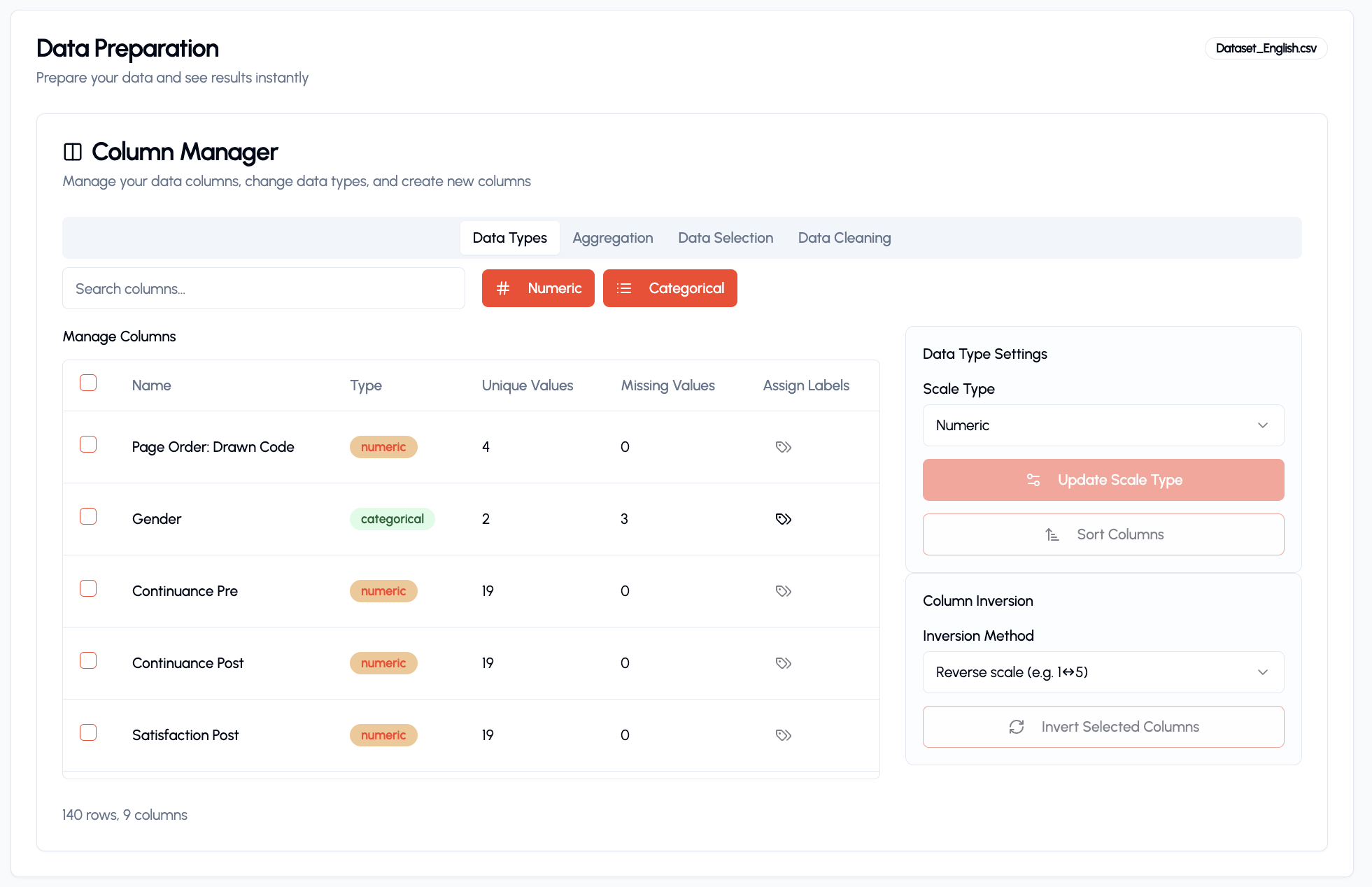Tick the Continuance Post checkbox

pos(88,660)
